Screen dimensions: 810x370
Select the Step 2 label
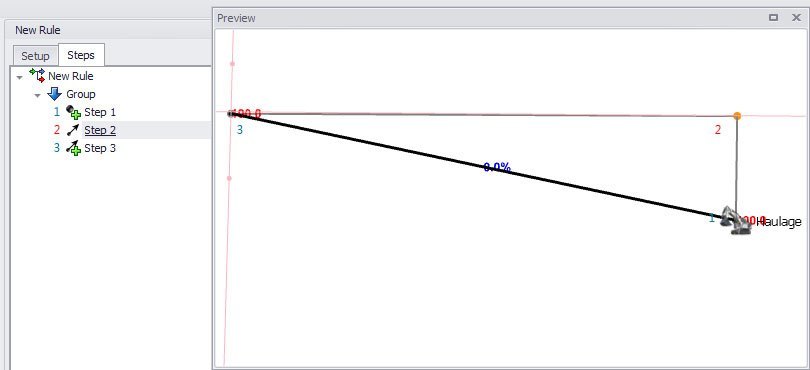click(x=100, y=130)
